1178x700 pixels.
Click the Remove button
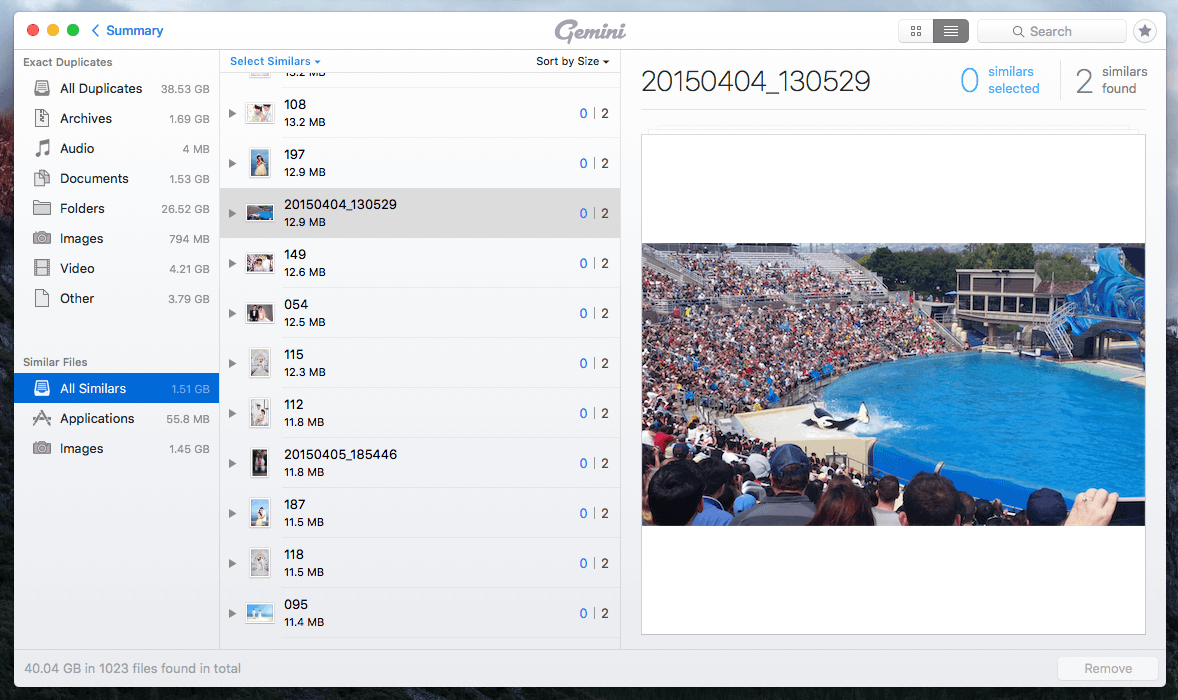[1107, 668]
